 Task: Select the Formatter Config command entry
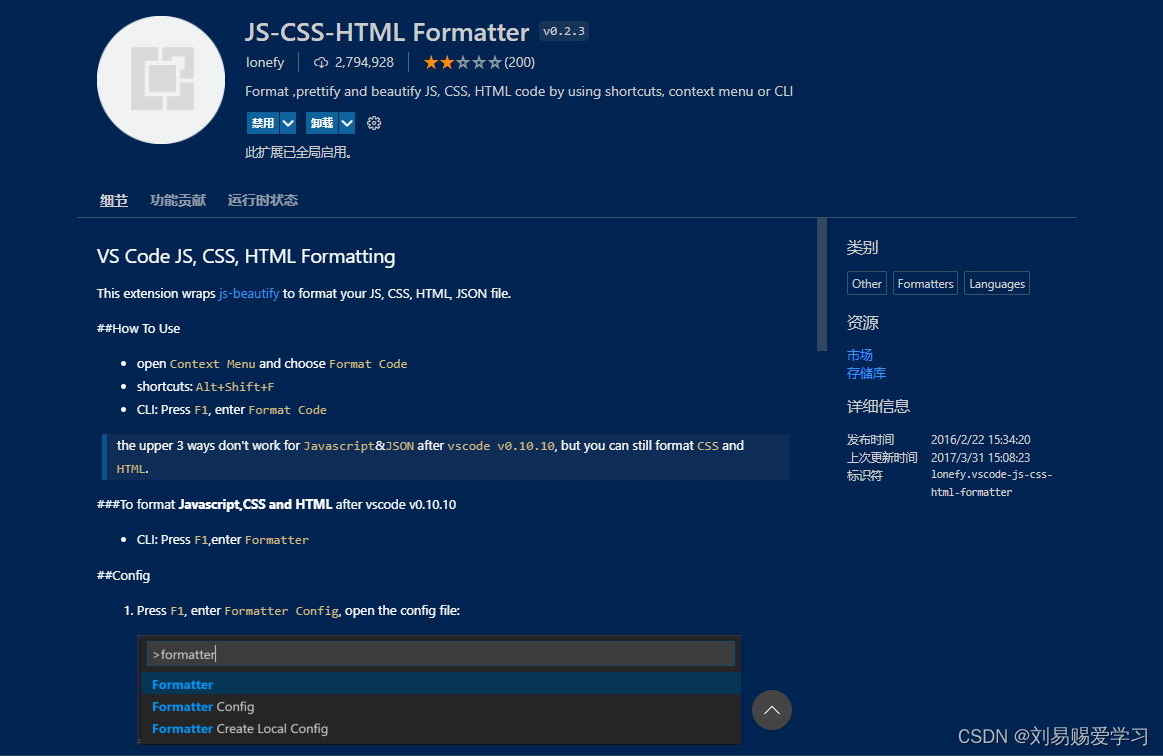(x=441, y=706)
